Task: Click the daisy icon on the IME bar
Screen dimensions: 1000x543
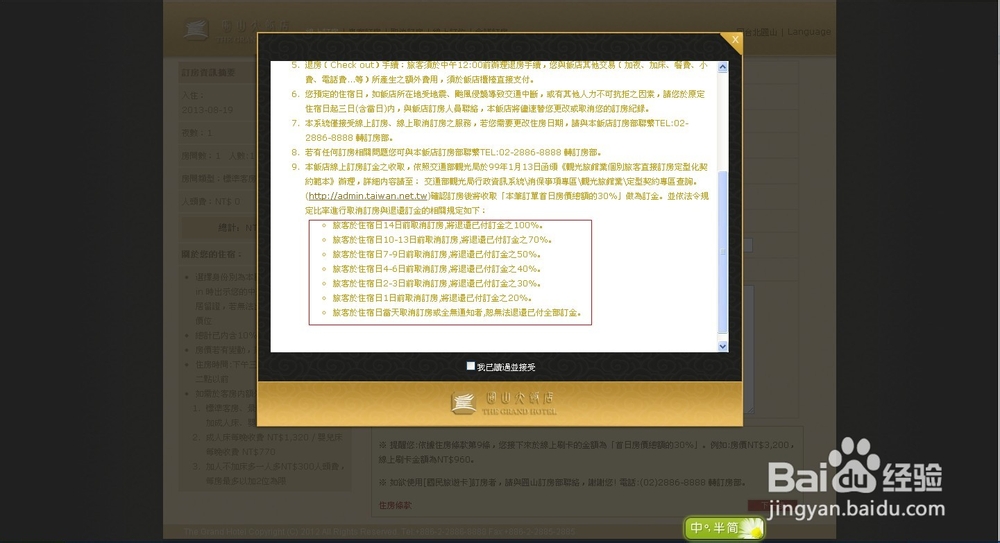Action: pos(753,528)
